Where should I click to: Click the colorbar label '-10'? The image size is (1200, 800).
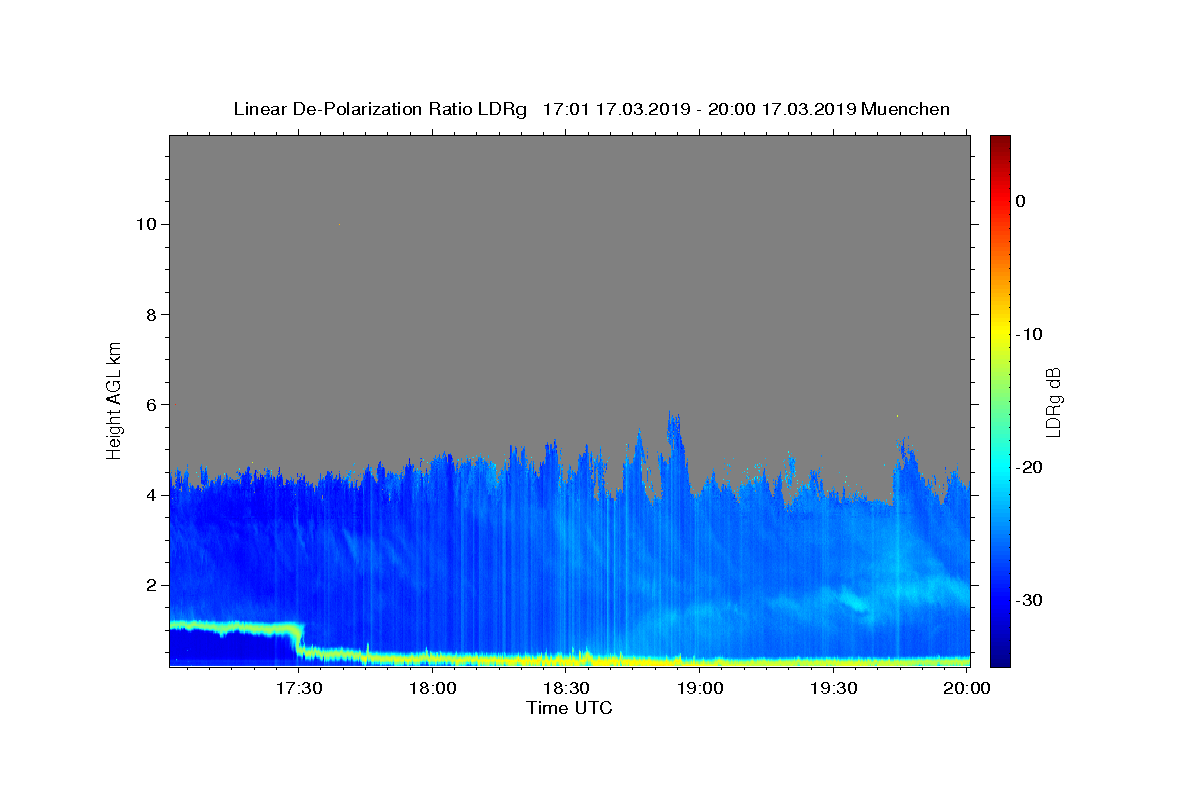click(1031, 334)
